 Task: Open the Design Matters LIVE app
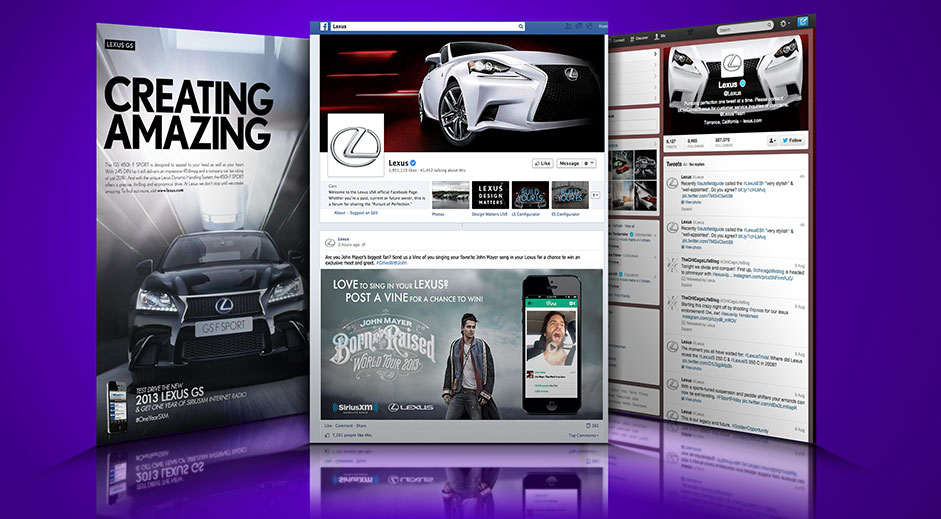point(490,195)
